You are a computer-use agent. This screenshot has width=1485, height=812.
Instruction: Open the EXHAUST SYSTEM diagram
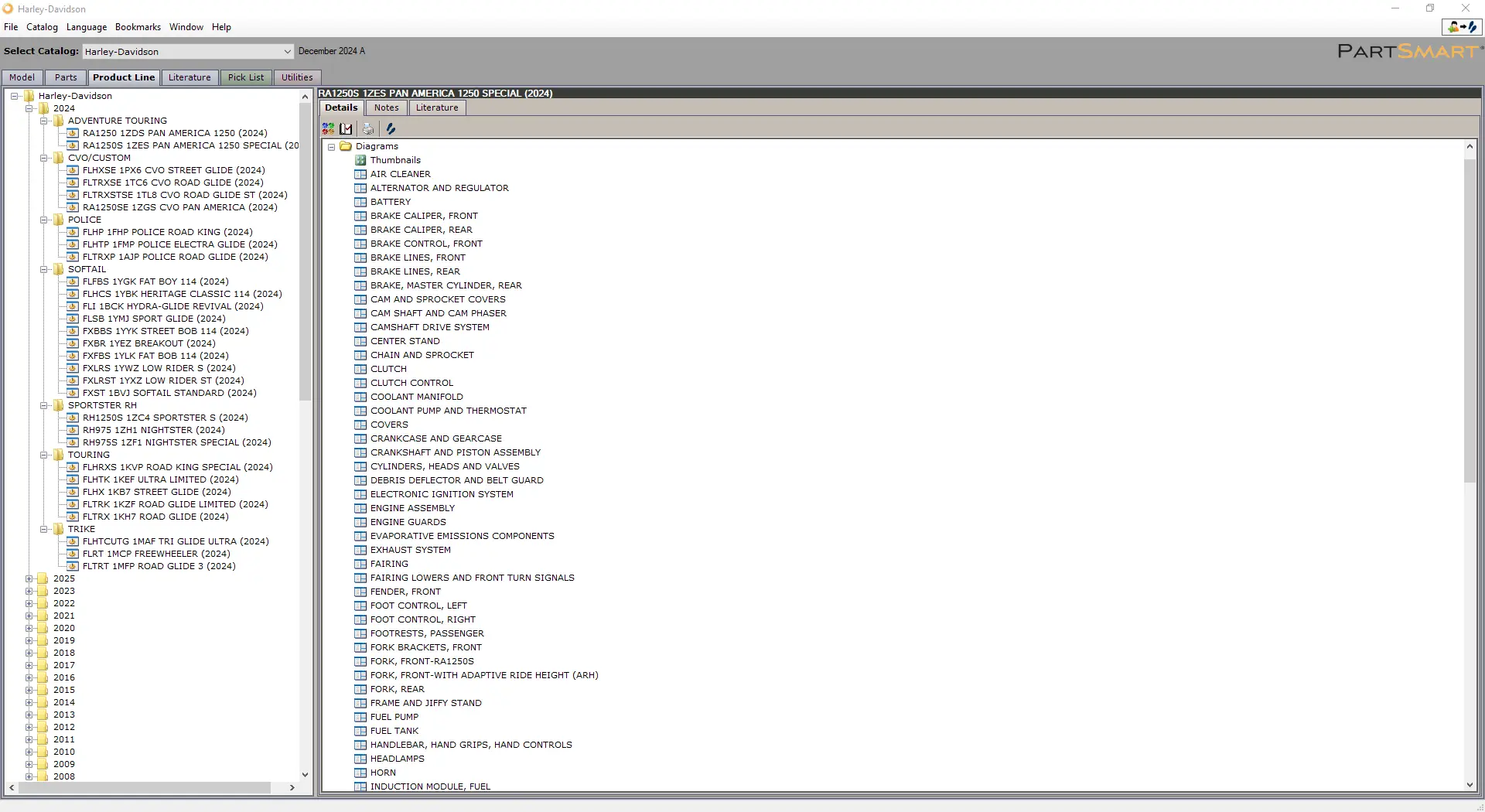(410, 550)
